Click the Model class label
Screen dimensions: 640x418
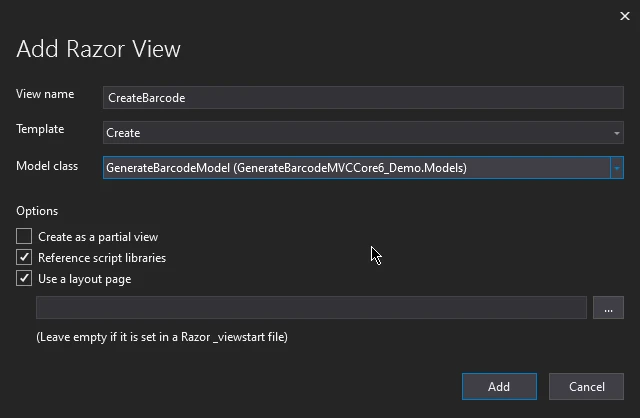pyautogui.click(x=47, y=165)
